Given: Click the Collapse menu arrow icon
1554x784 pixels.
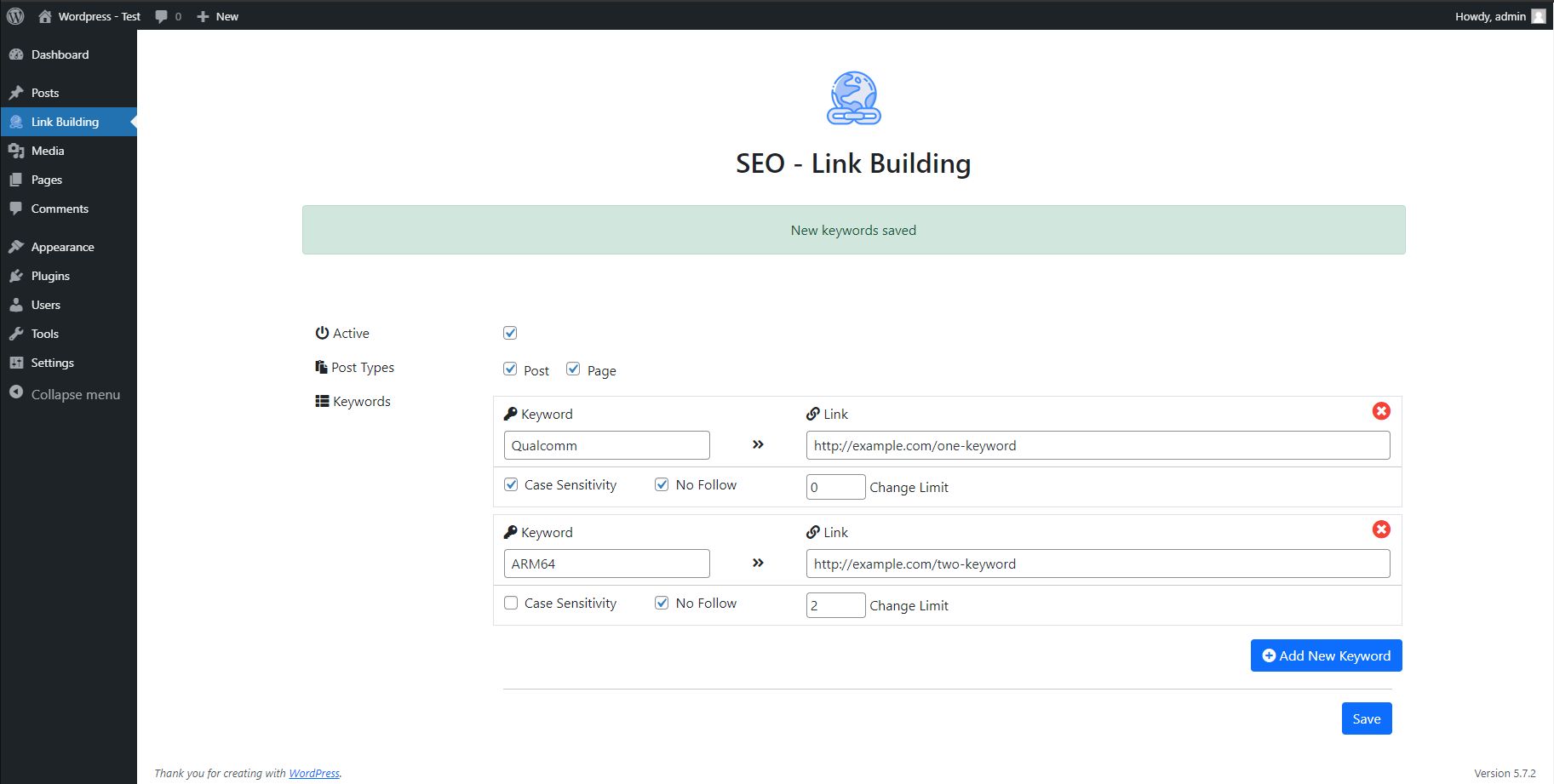Looking at the screenshot, I should tap(16, 393).
